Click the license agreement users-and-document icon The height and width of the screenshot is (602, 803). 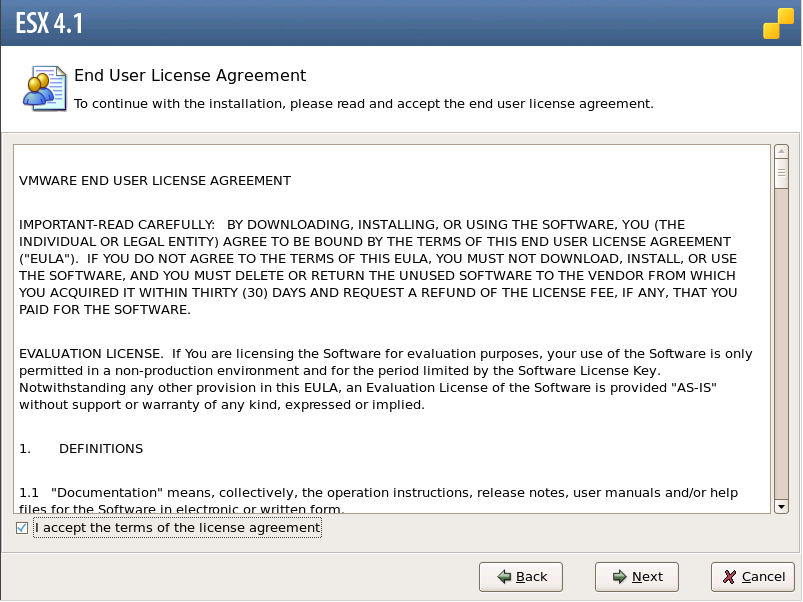(45, 89)
